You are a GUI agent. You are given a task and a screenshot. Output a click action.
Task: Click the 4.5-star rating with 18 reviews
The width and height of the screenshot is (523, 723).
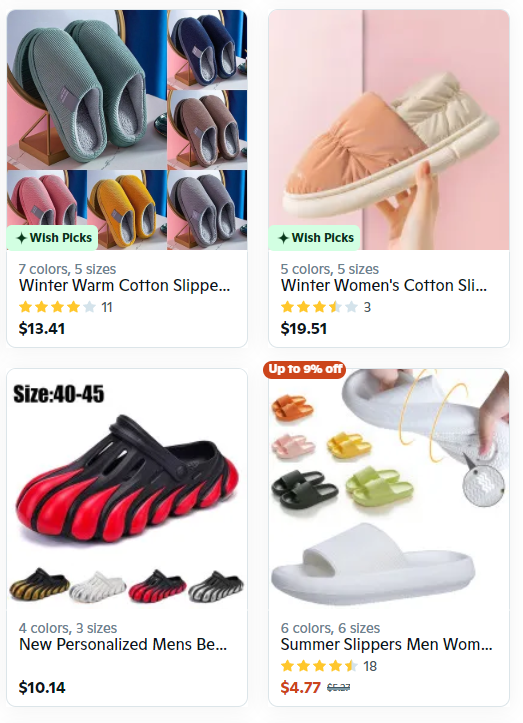click(329, 666)
